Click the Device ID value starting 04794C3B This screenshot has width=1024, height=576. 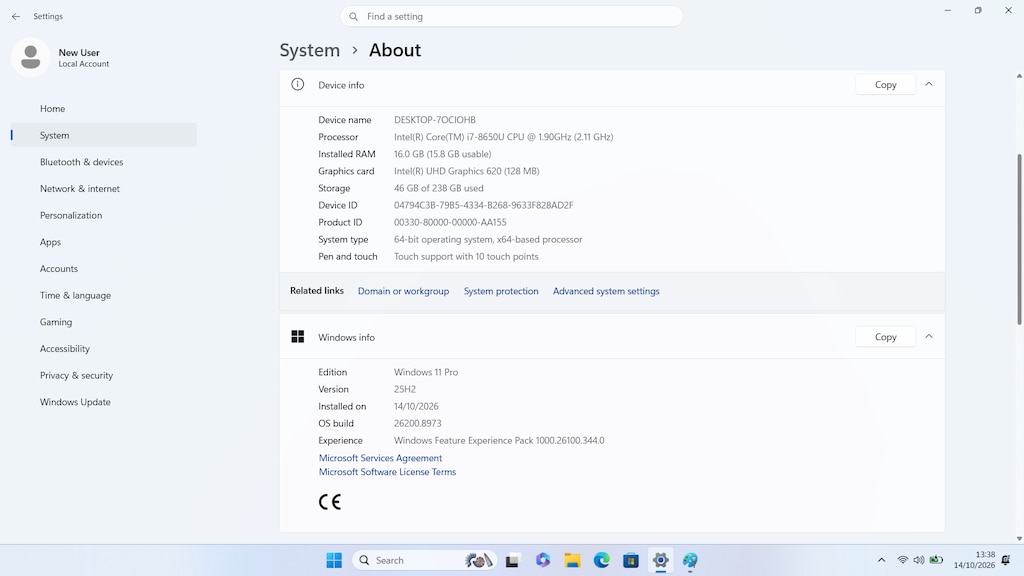pyautogui.click(x=483, y=205)
